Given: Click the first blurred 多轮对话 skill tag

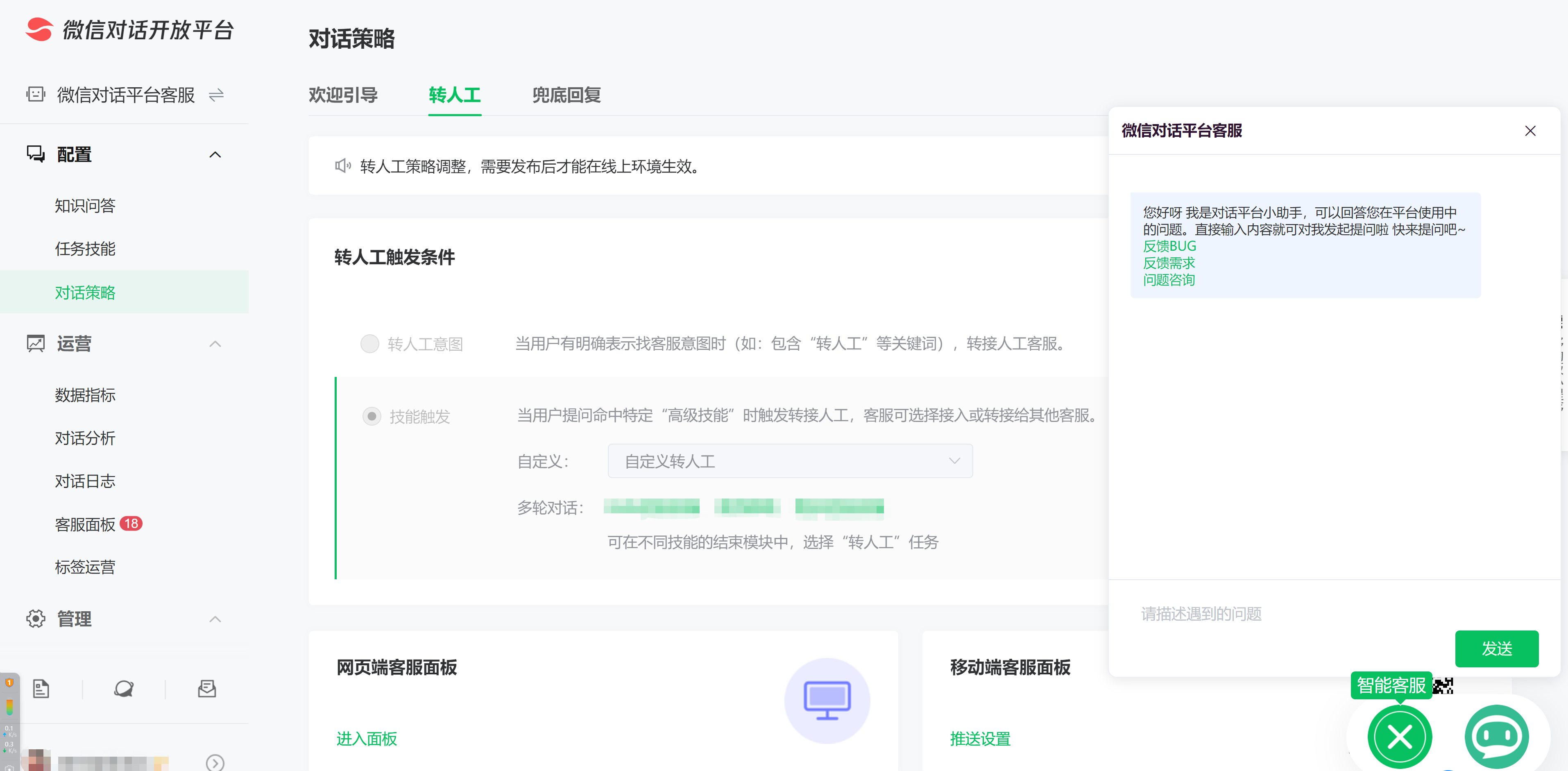Looking at the screenshot, I should coord(651,507).
